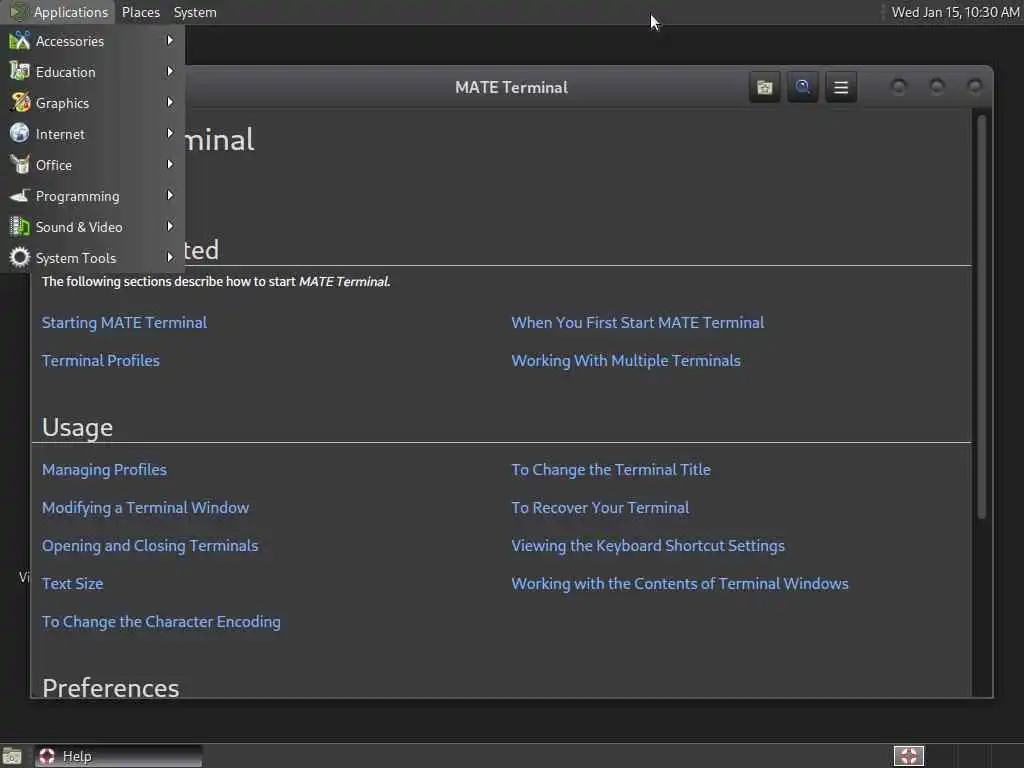Open Working With Multiple Terminals link
Image resolution: width=1024 pixels, height=768 pixels.
coord(626,360)
